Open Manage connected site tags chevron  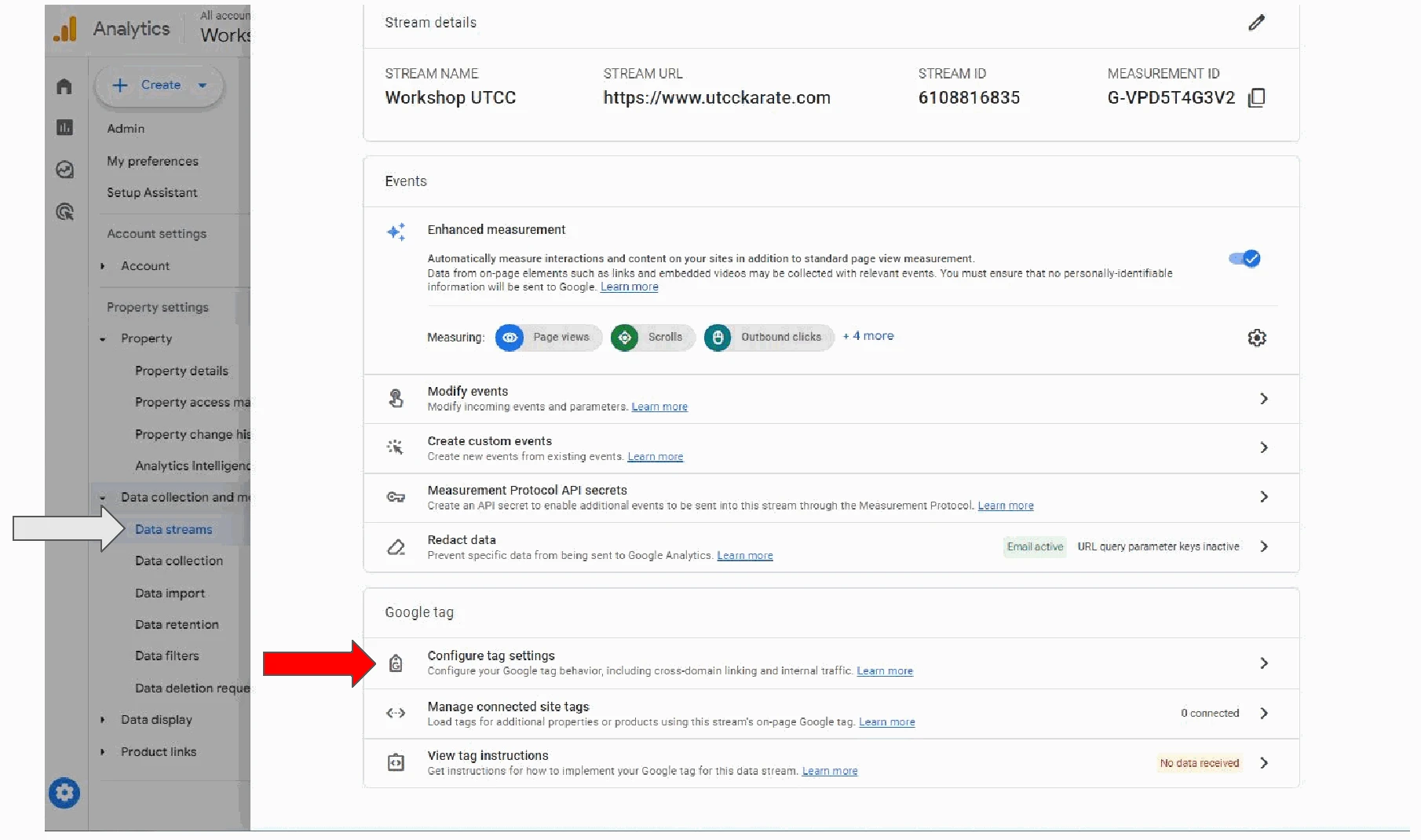[x=1264, y=713]
